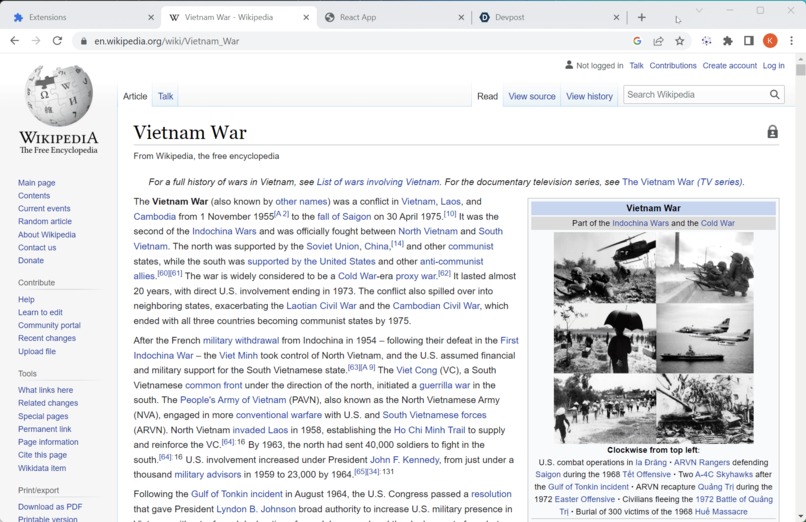The image size is (806, 522).
Task: Open a new tab with plus button
Action: (642, 17)
